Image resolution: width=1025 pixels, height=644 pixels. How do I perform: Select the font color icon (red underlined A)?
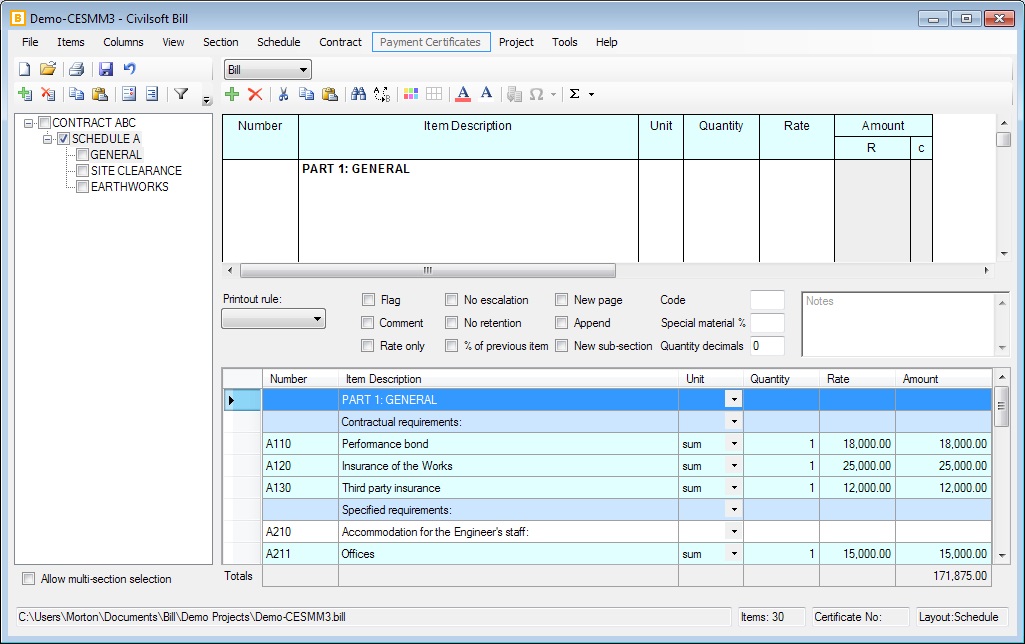tap(462, 93)
